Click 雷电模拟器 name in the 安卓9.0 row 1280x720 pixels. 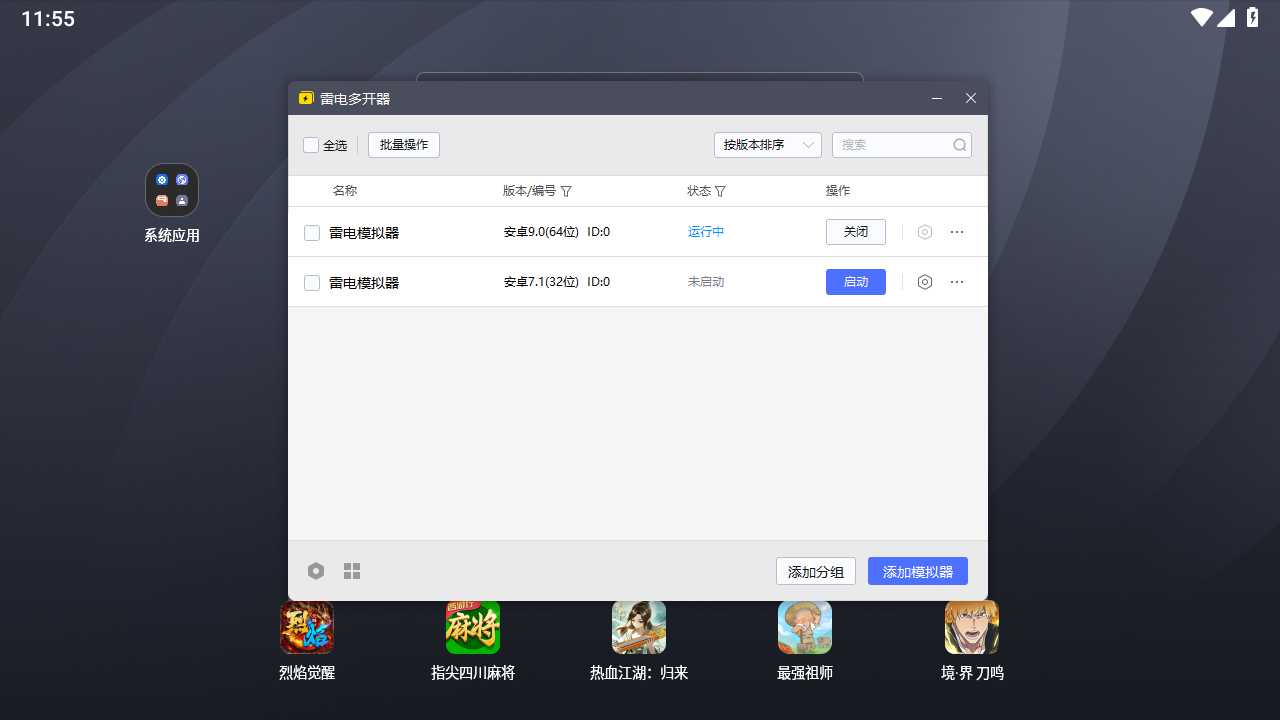[x=364, y=233]
